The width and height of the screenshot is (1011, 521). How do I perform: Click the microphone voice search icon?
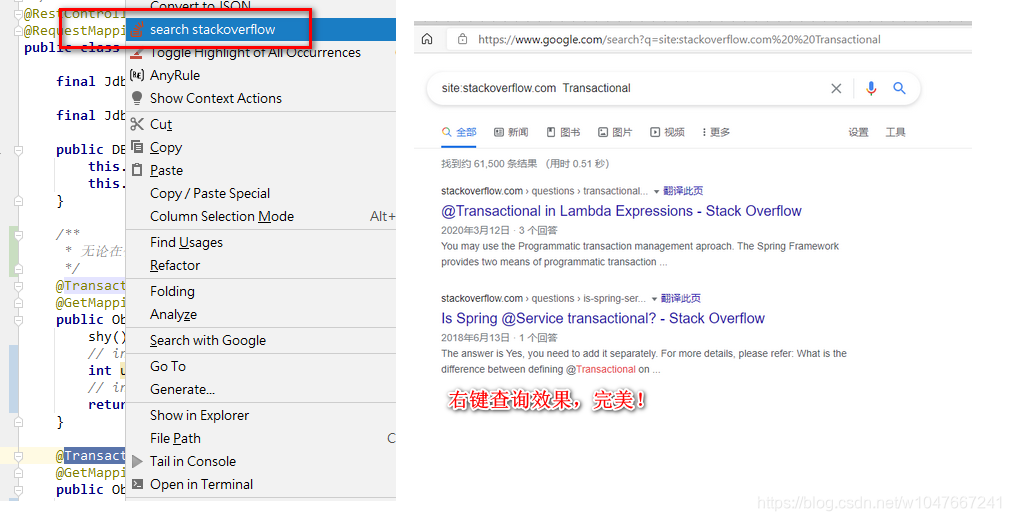pyautogui.click(x=871, y=88)
